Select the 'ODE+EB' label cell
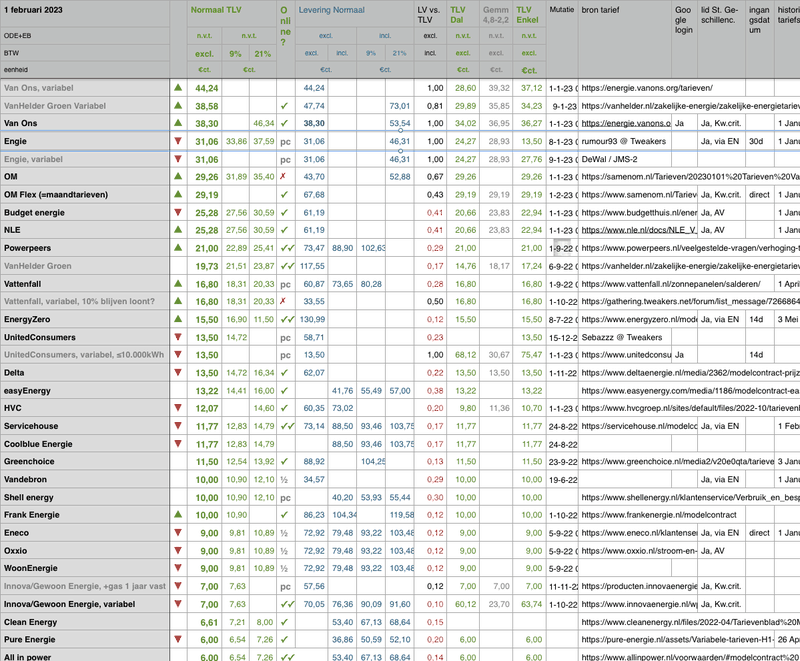 [x=85, y=36]
